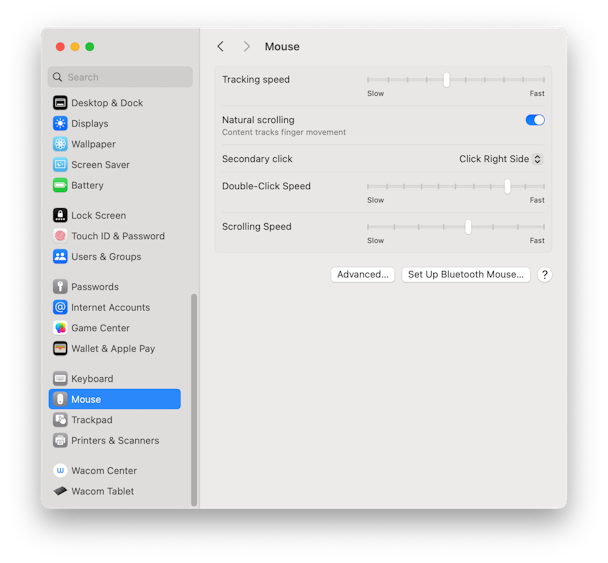Click the Battery label in the sidebar
608x563 pixels.
coord(87,185)
